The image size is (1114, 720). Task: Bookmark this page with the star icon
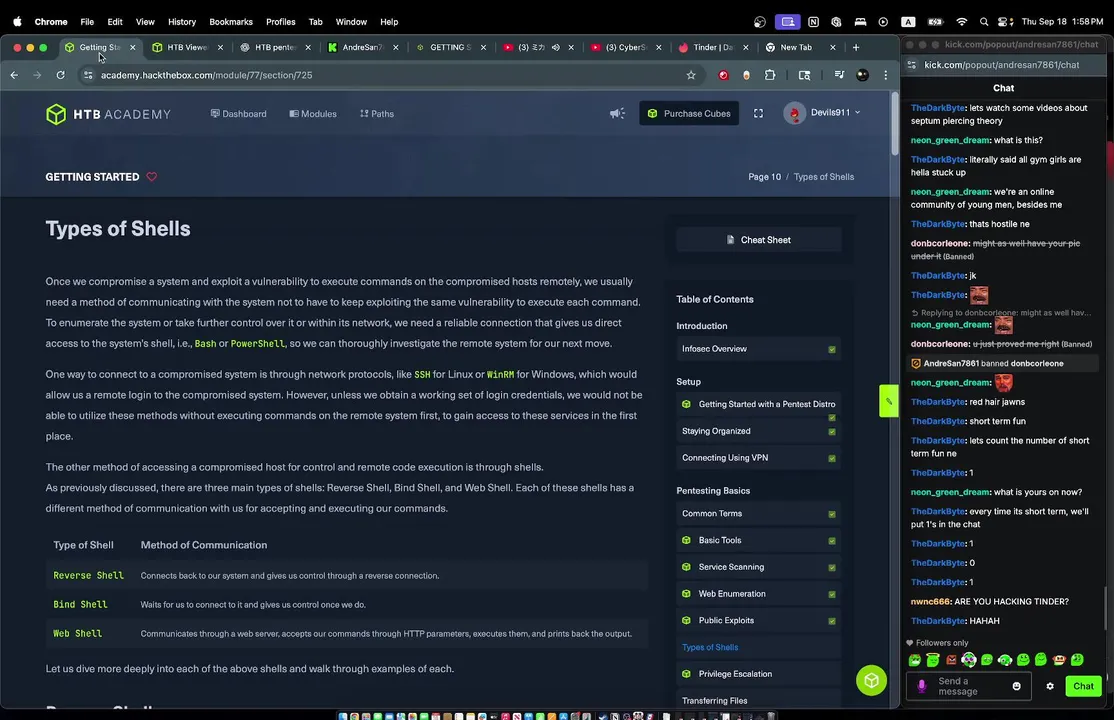pyautogui.click(x=691, y=75)
